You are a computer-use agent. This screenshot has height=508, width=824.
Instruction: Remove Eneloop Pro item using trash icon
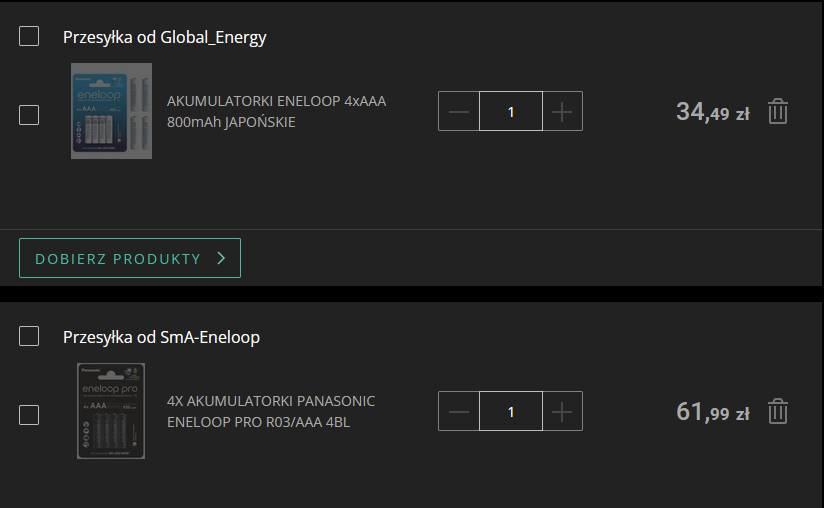pos(778,411)
